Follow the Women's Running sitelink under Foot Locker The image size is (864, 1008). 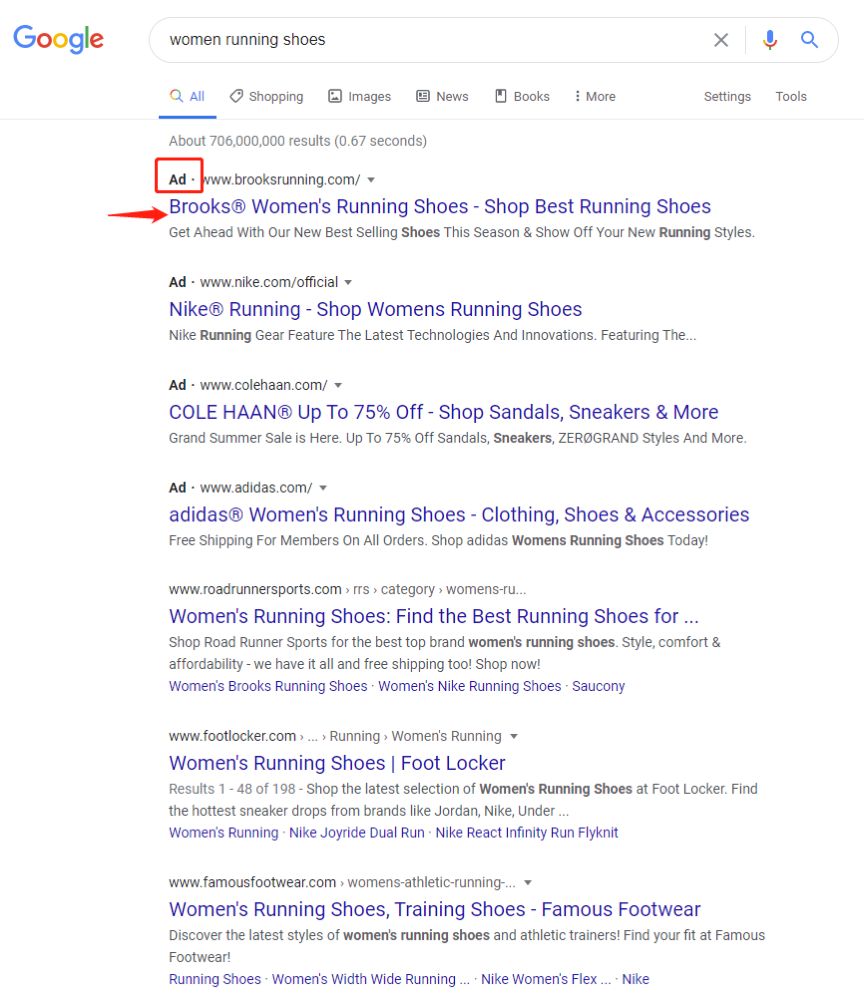pos(224,833)
